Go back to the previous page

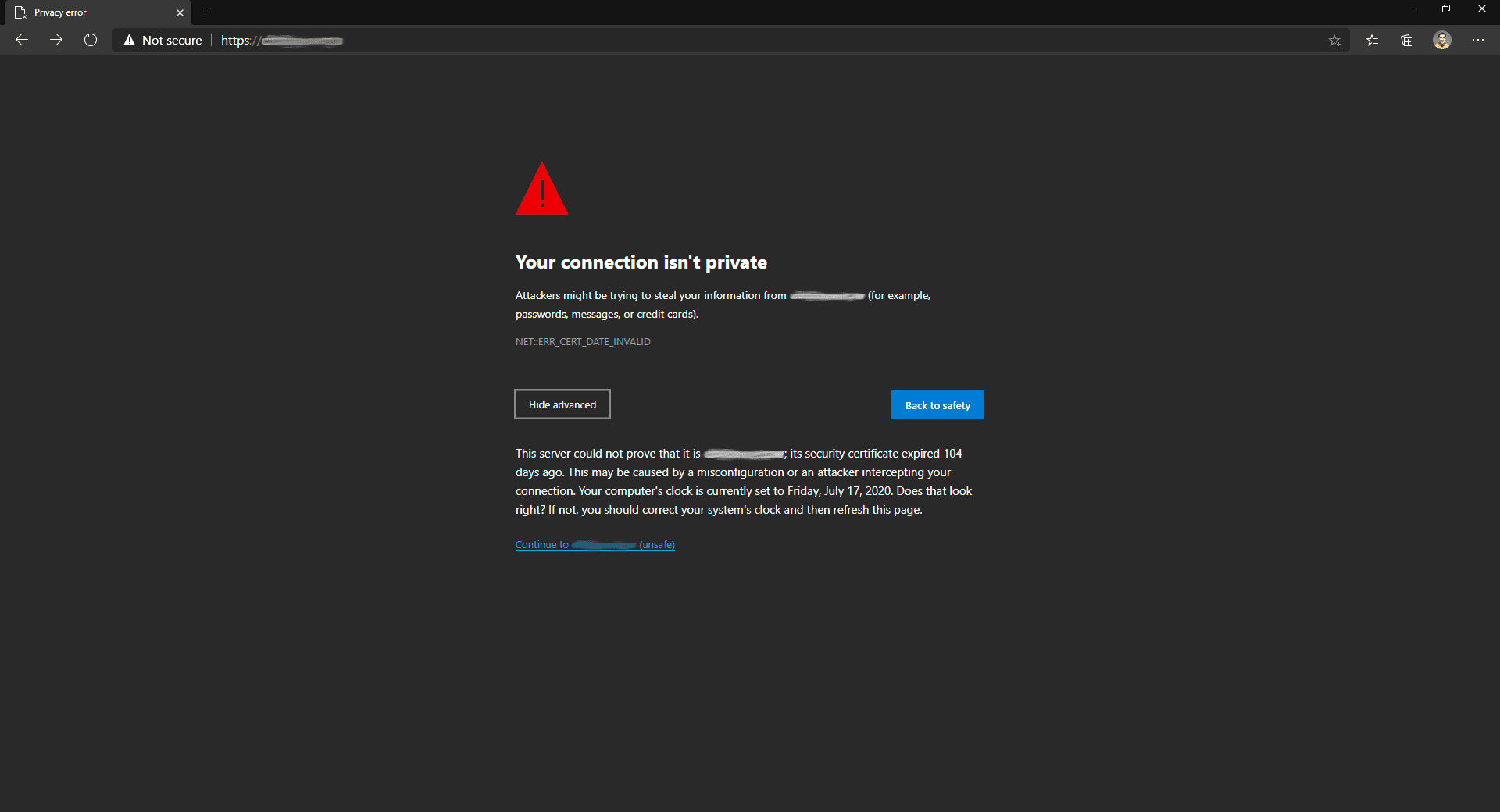(x=22, y=40)
